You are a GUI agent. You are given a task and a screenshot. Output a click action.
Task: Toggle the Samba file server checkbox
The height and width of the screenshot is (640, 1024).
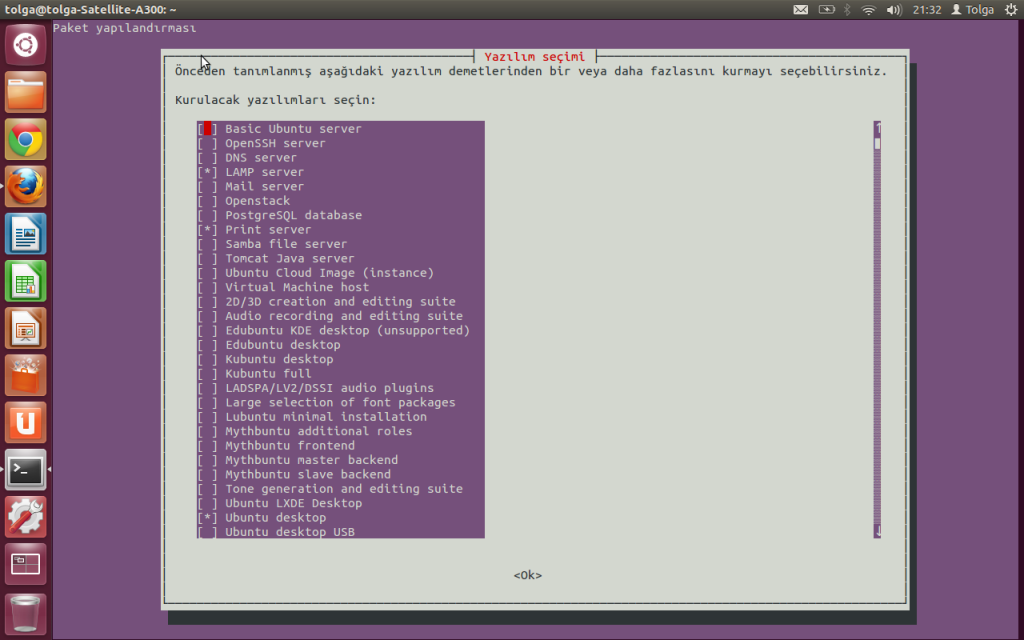click(207, 244)
